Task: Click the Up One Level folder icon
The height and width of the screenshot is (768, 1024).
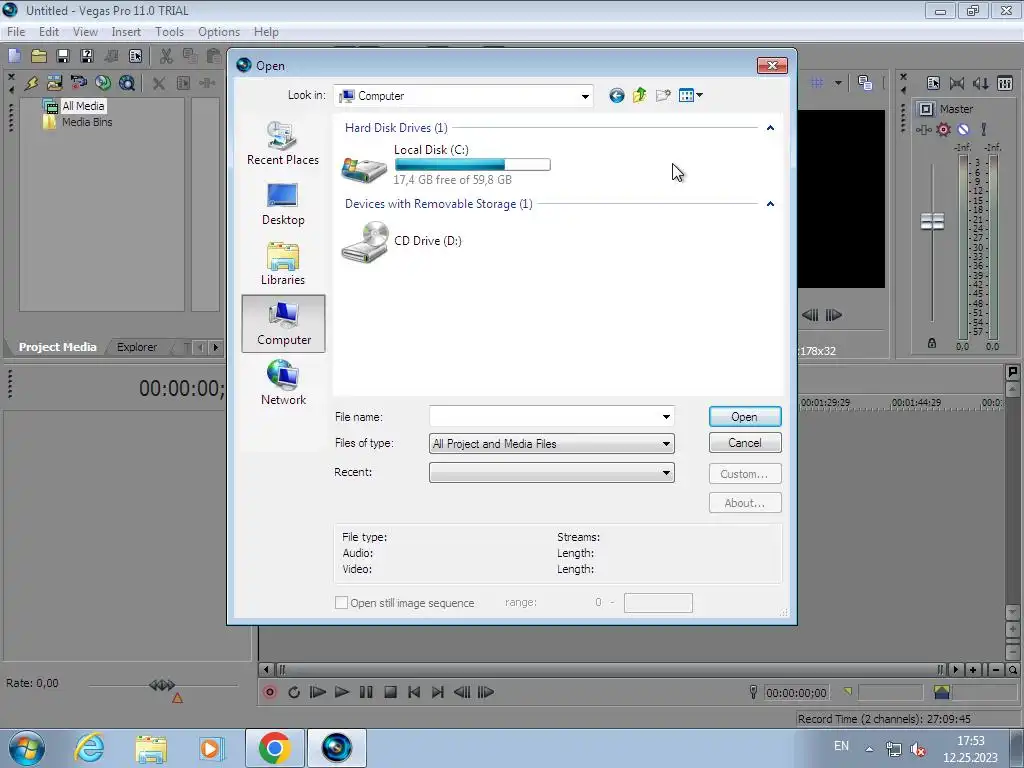Action: 639,95
